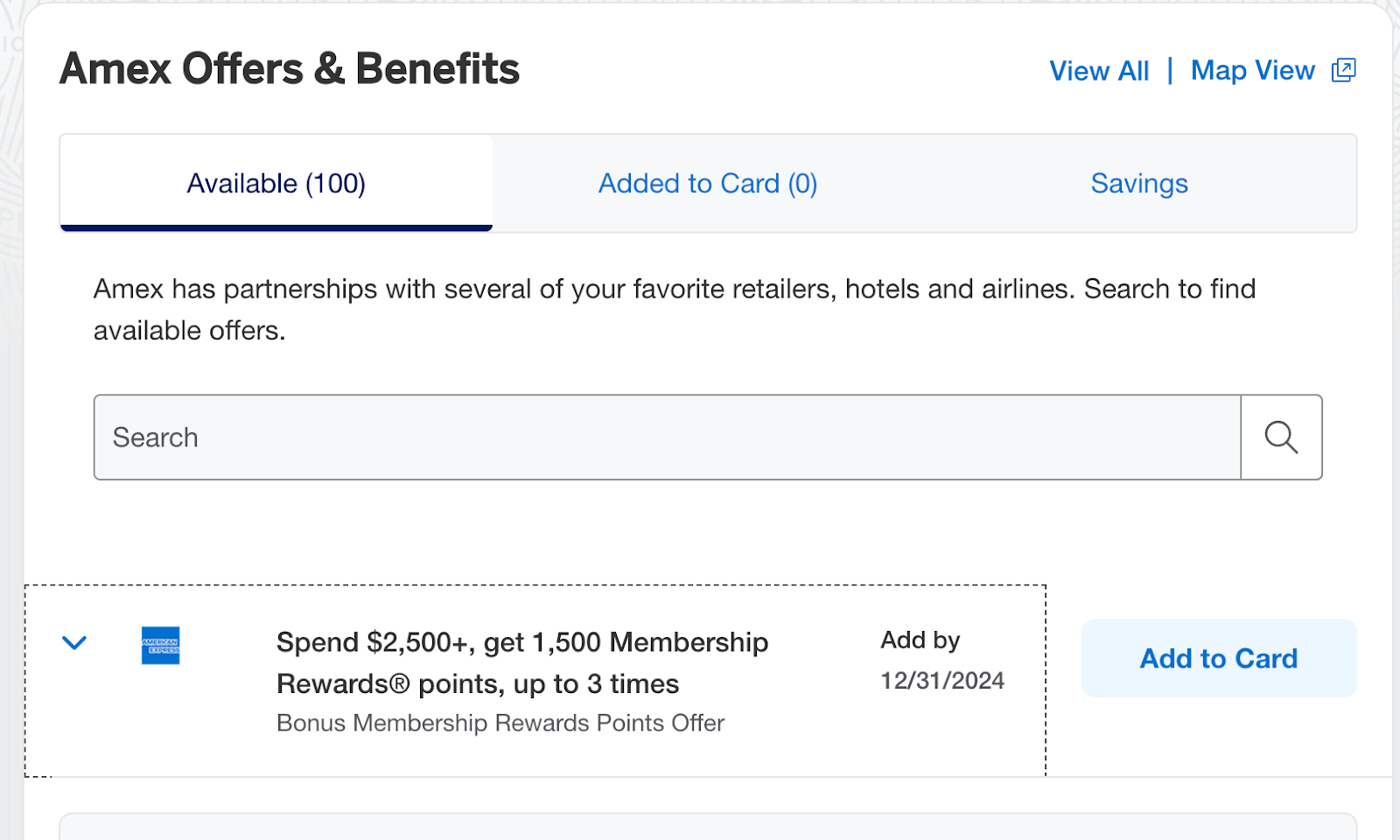Open the Added to Card (0) tab
Screen dimensions: 1400x840
tap(707, 184)
